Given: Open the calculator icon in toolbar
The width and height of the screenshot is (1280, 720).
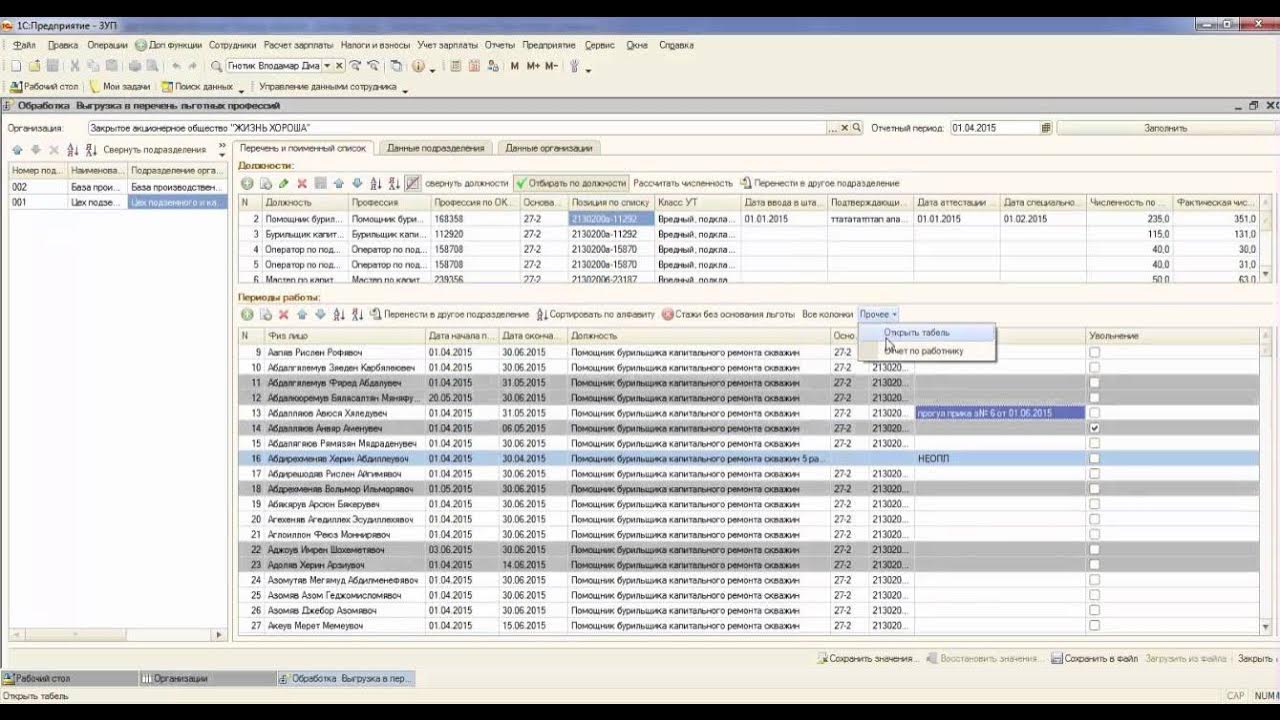Looking at the screenshot, I should 456,66.
